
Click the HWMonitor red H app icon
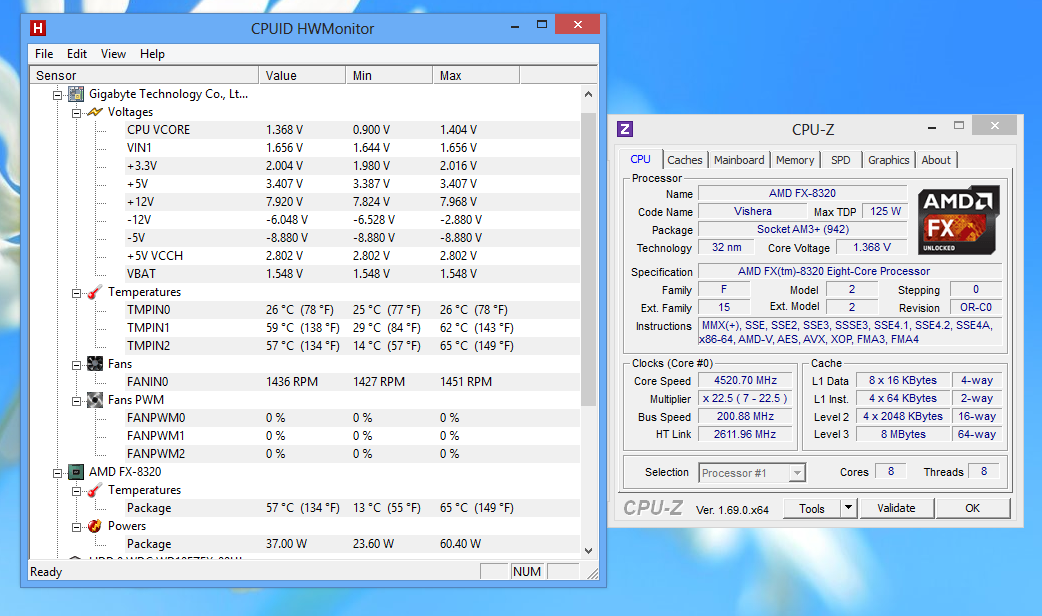pyautogui.click(x=38, y=28)
